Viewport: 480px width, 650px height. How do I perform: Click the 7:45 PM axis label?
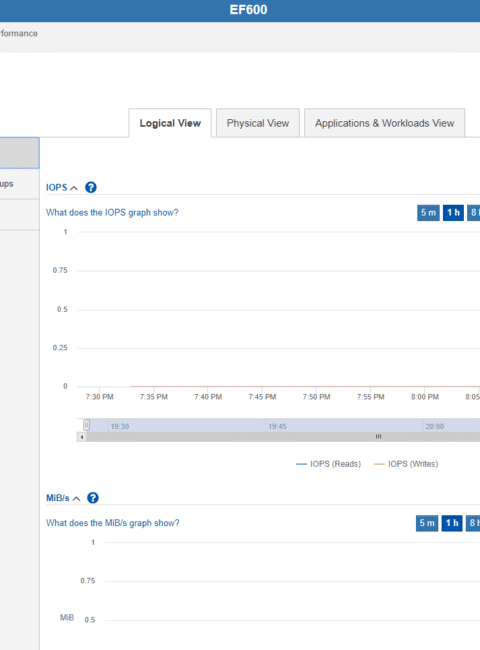pyautogui.click(x=262, y=397)
